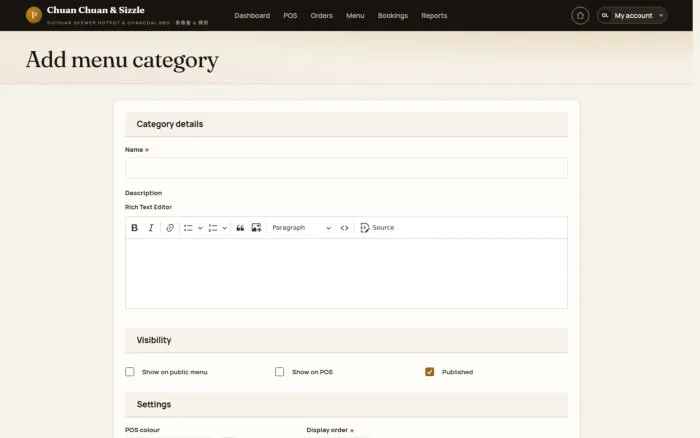This screenshot has width=700, height=438.
Task: Enable Show on POS checkbox
Action: tap(279, 372)
